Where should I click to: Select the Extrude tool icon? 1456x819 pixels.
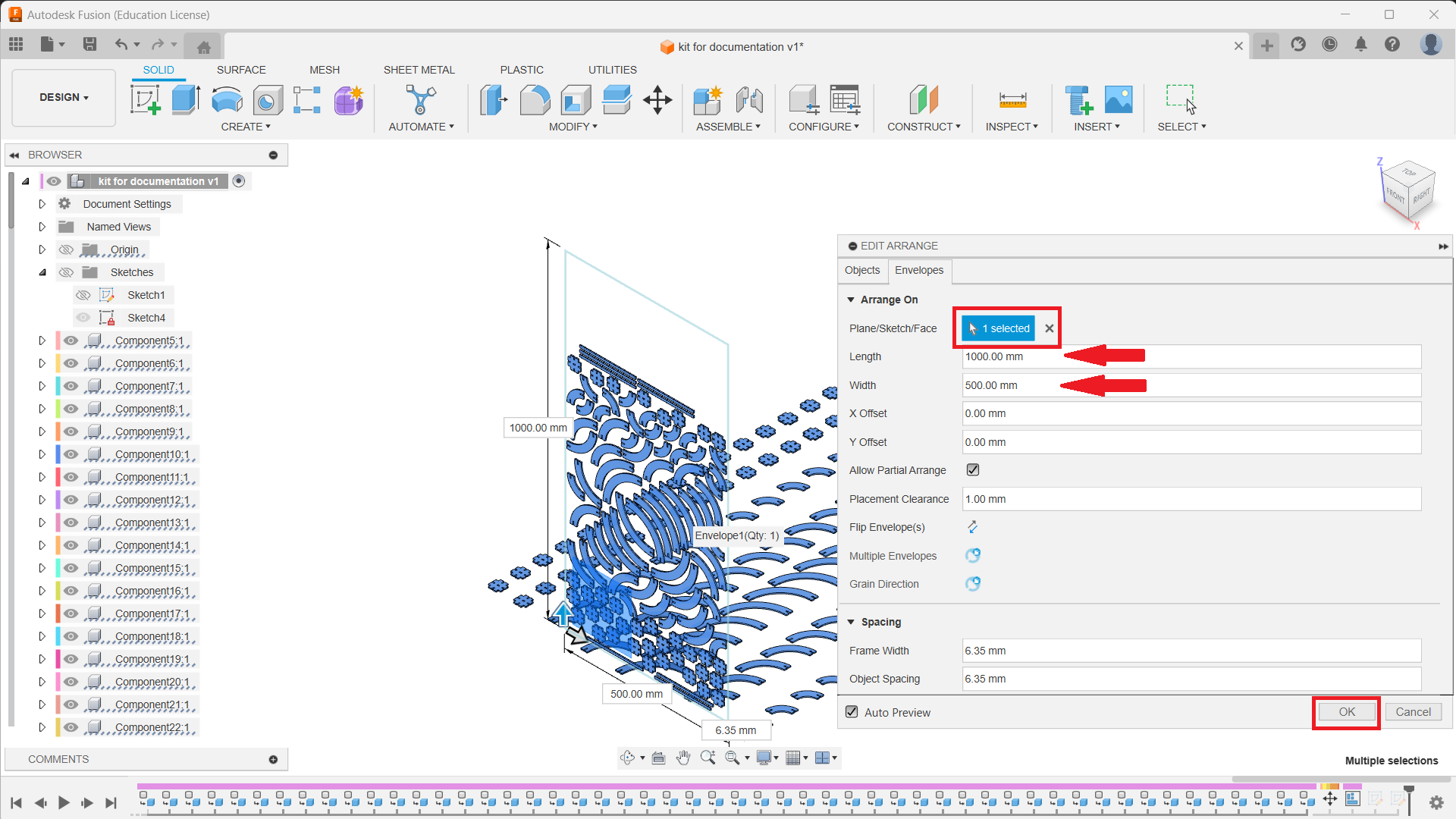tap(186, 99)
